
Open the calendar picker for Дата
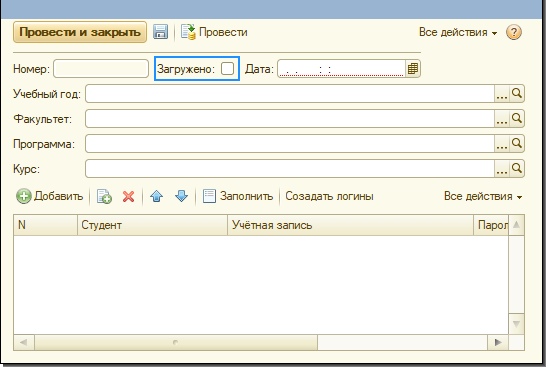413,68
